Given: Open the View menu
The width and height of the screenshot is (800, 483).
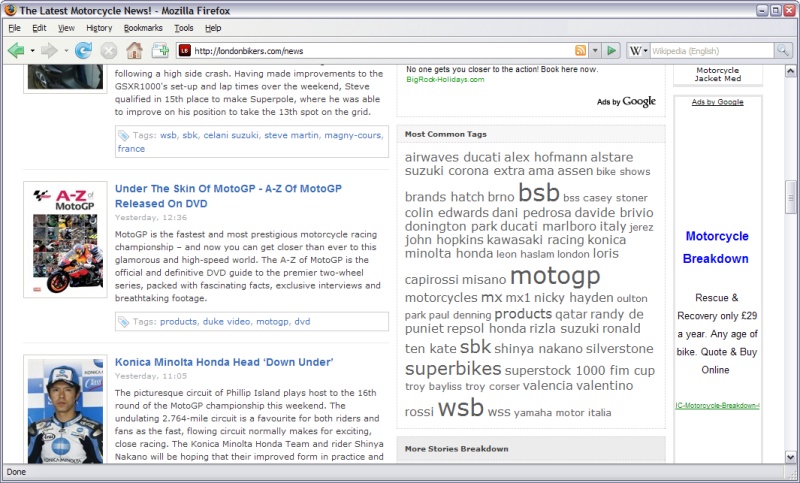Looking at the screenshot, I should click(x=66, y=28).
